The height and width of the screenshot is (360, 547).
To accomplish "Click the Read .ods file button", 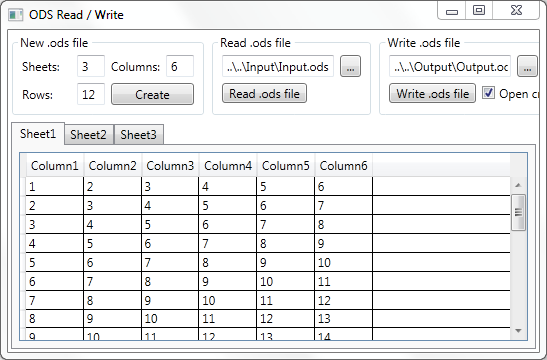I will pyautogui.click(x=264, y=93).
